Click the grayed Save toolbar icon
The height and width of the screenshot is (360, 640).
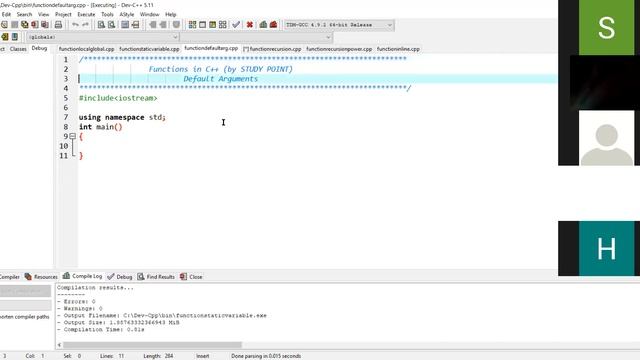pos(14,25)
